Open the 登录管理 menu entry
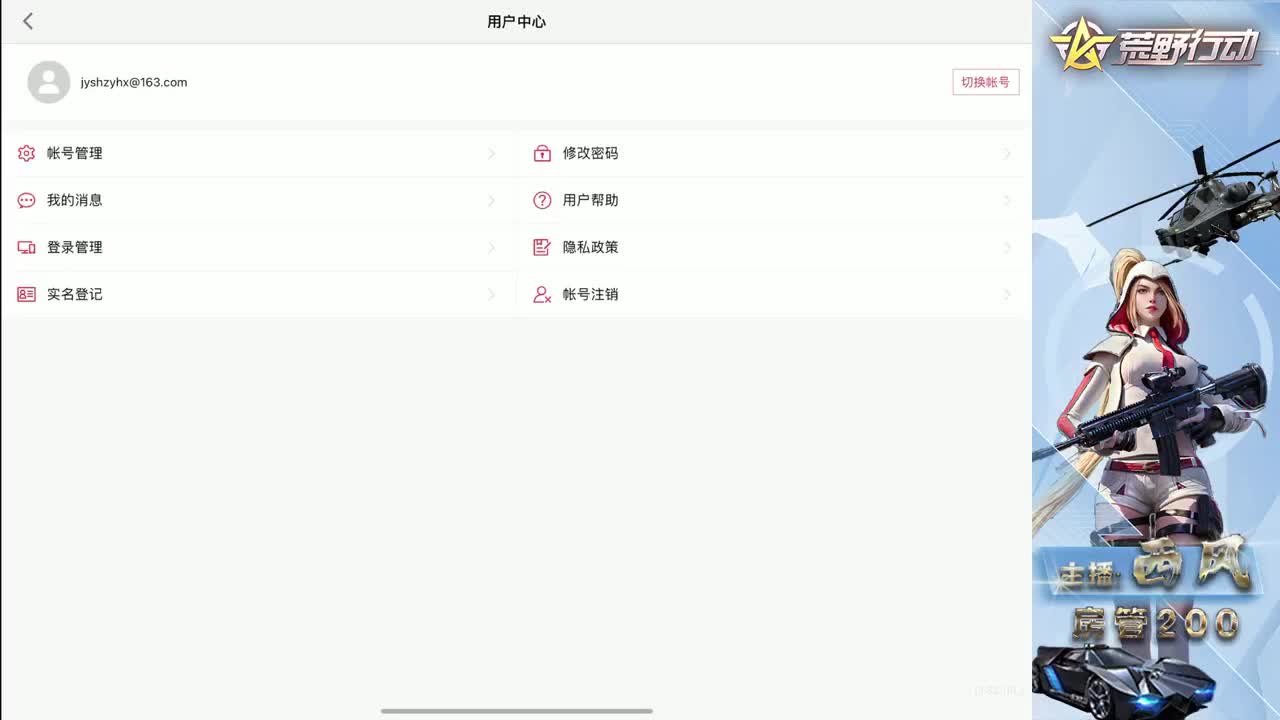 click(258, 247)
